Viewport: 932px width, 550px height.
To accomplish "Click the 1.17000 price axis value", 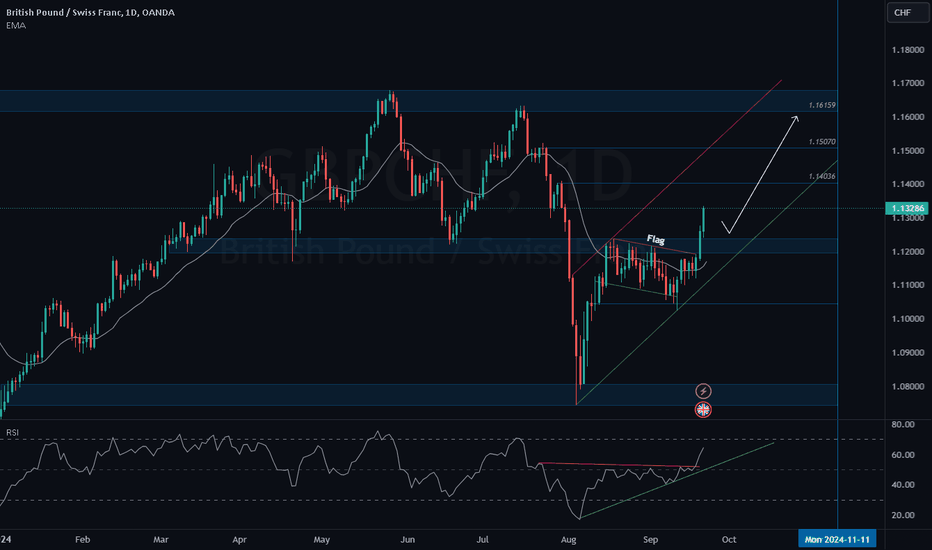I will coord(908,83).
